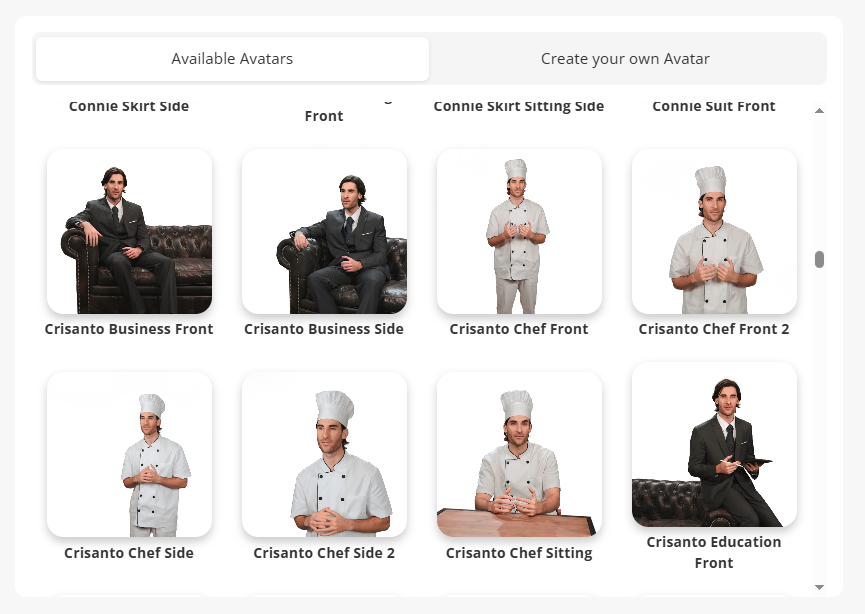Click the avatar list scrollbar thumb
Image resolution: width=865 pixels, height=614 pixels.
coord(819,259)
